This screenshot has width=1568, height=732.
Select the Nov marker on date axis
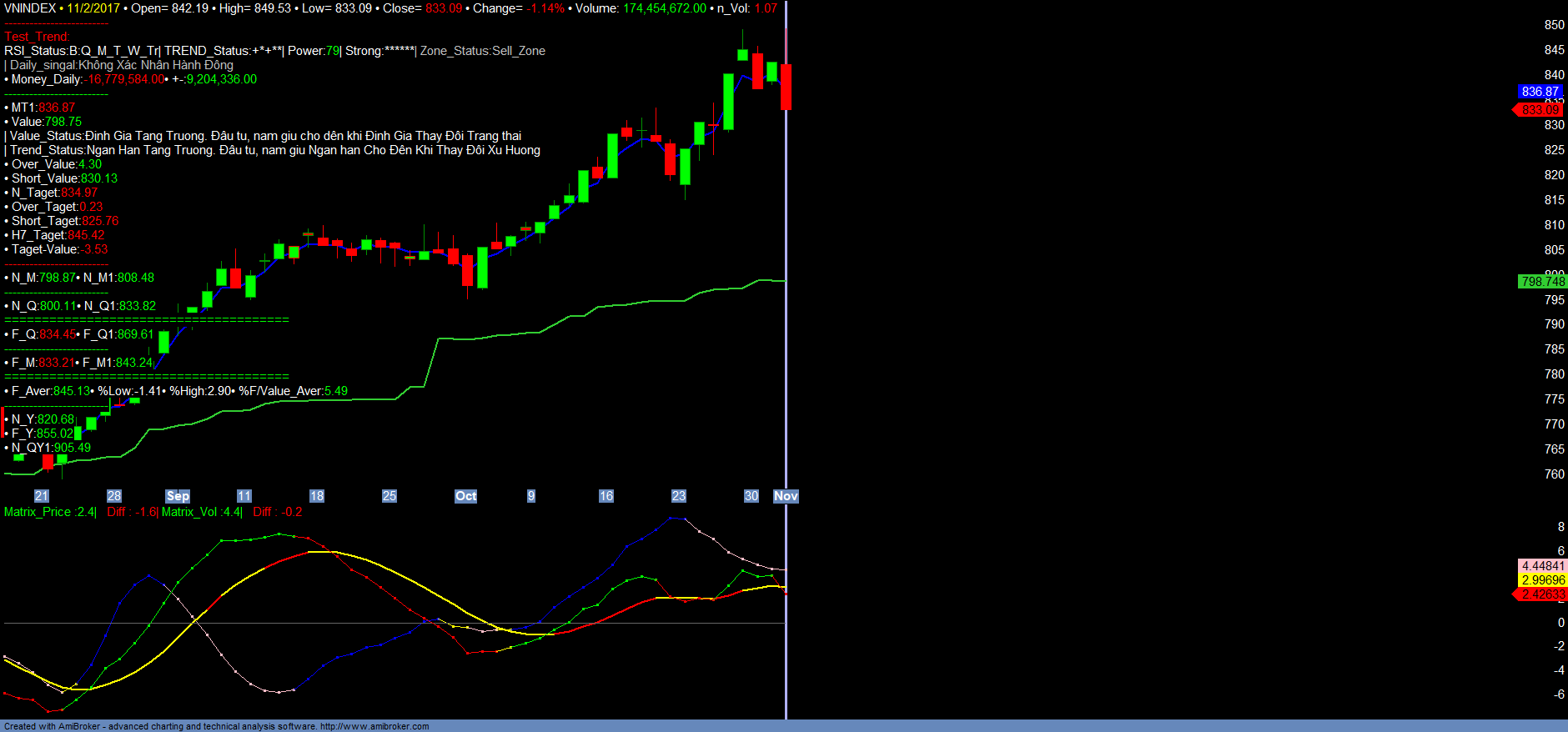click(786, 496)
